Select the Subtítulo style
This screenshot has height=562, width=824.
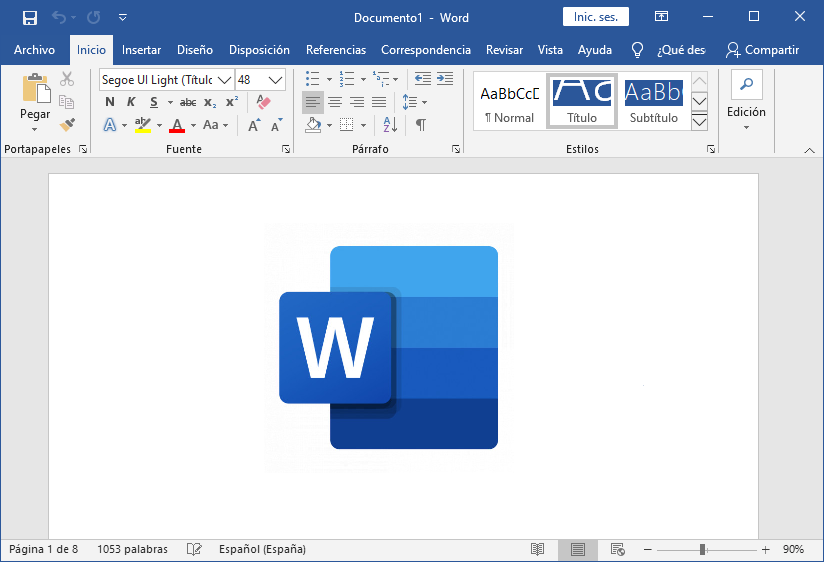pos(653,102)
